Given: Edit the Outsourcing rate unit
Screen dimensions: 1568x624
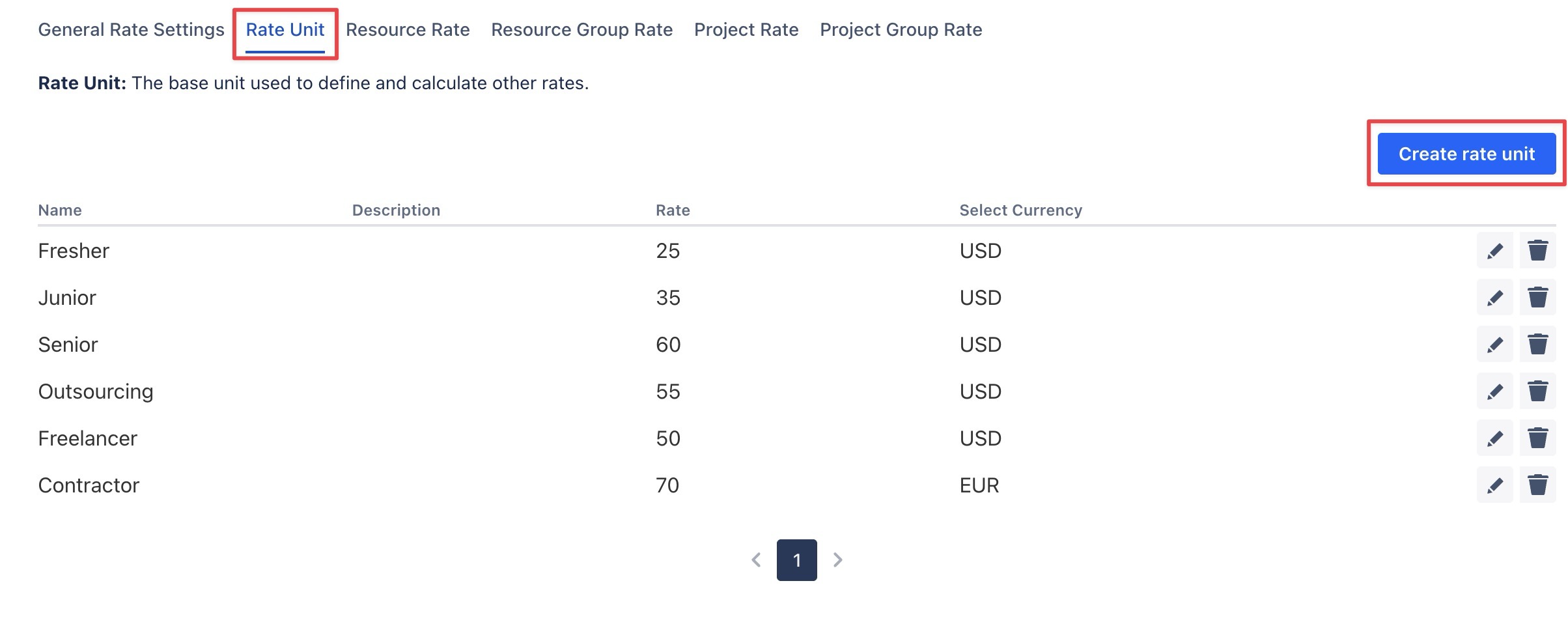Looking at the screenshot, I should tap(1494, 391).
